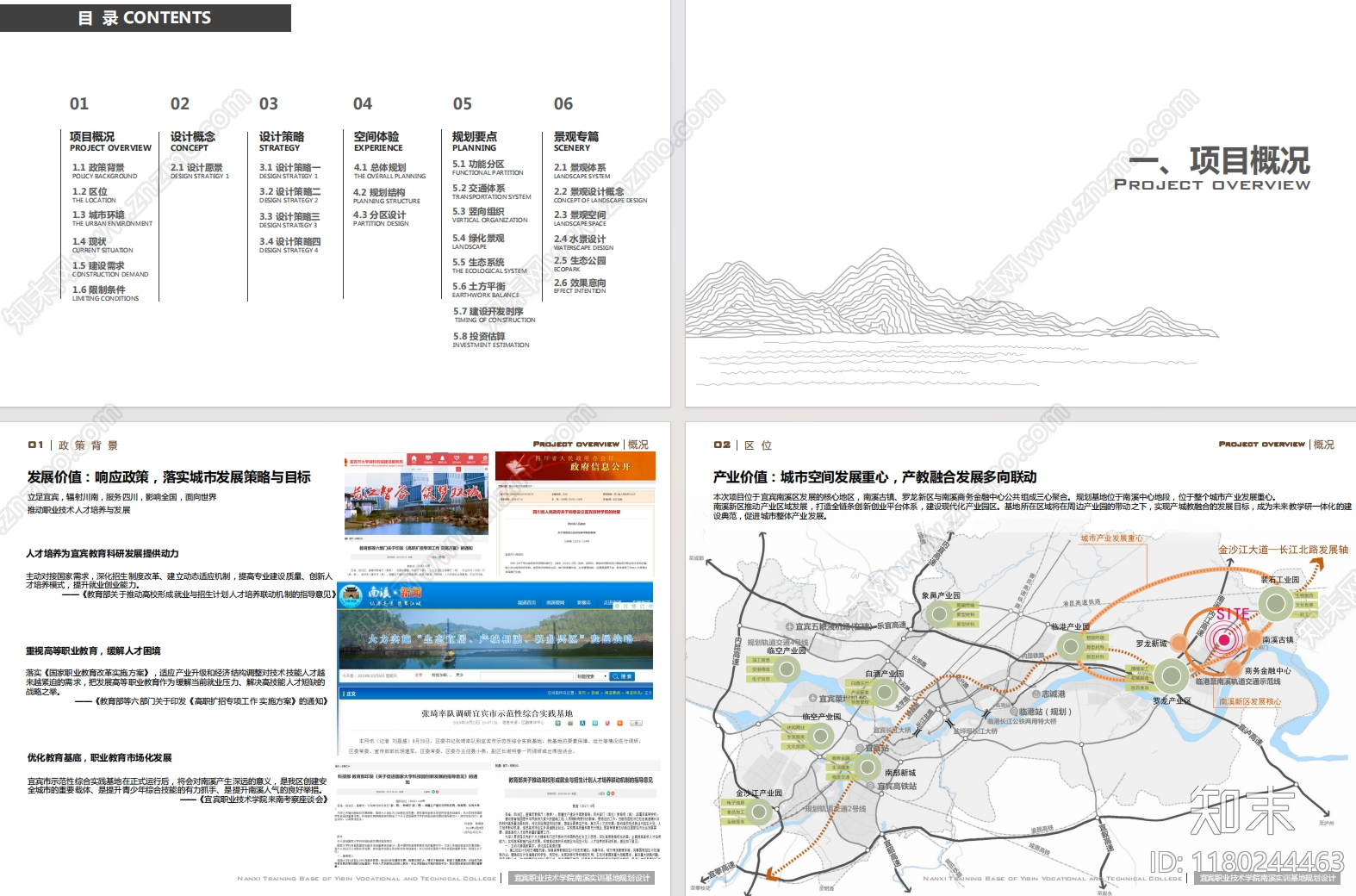Click map label "临港产业园"

coord(1070,626)
